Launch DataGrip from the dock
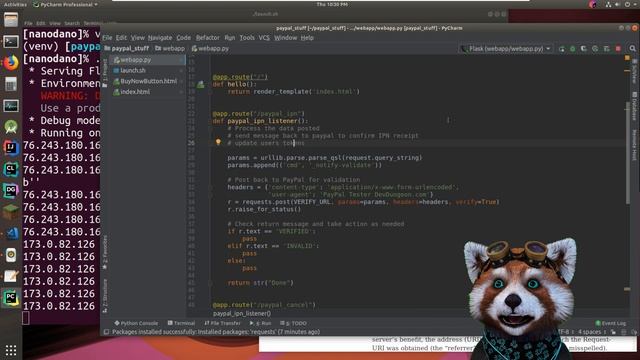The width and height of the screenshot is (640, 360). tap(11, 191)
